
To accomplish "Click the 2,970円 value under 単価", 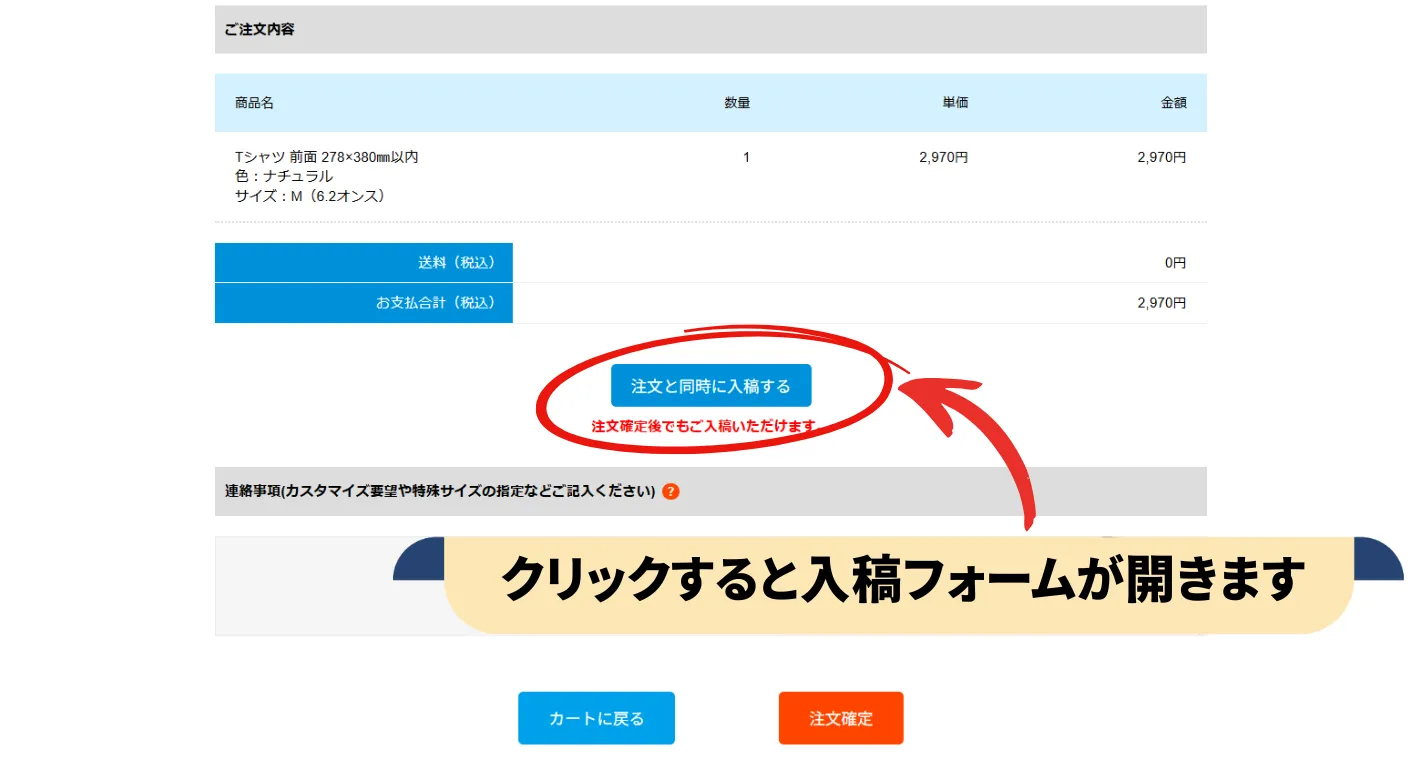I will [x=943, y=157].
